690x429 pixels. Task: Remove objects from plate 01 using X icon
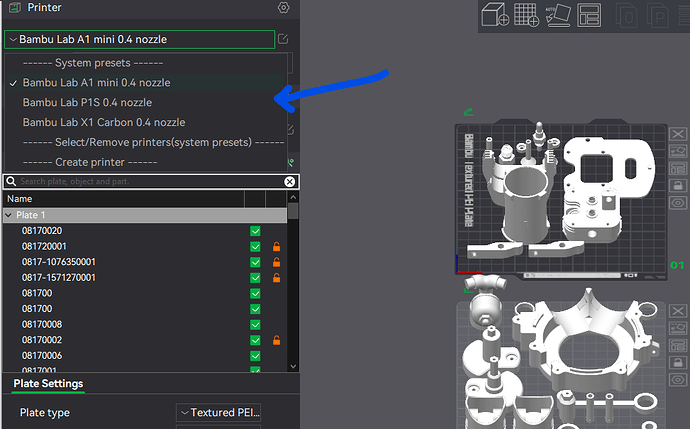[x=678, y=134]
